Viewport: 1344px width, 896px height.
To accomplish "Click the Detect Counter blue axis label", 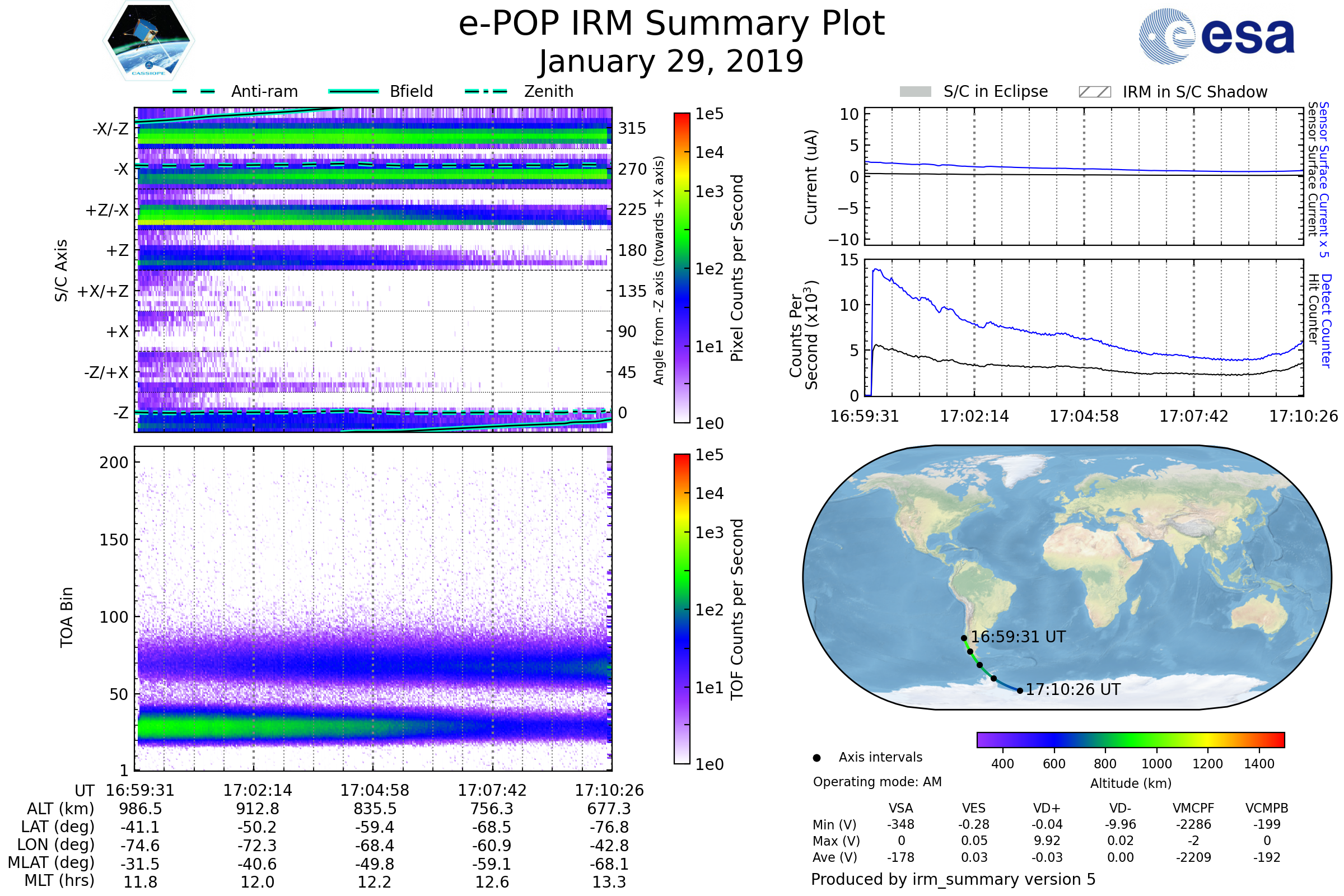I will [x=1327, y=321].
